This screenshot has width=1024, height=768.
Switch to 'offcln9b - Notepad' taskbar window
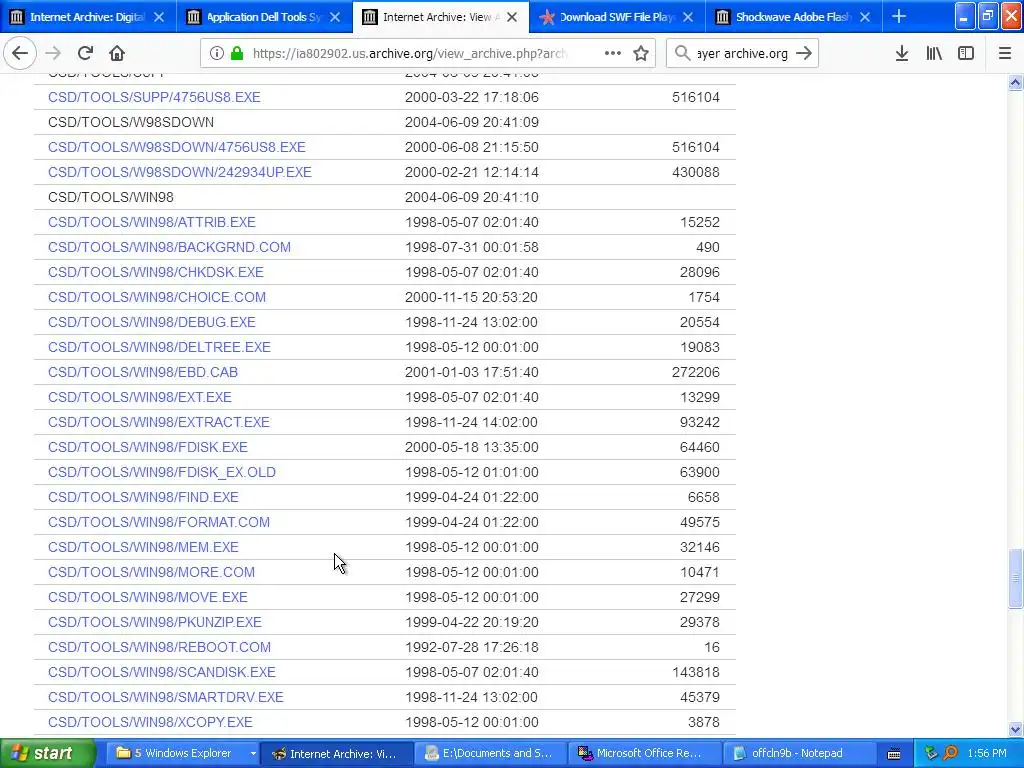pyautogui.click(x=798, y=754)
